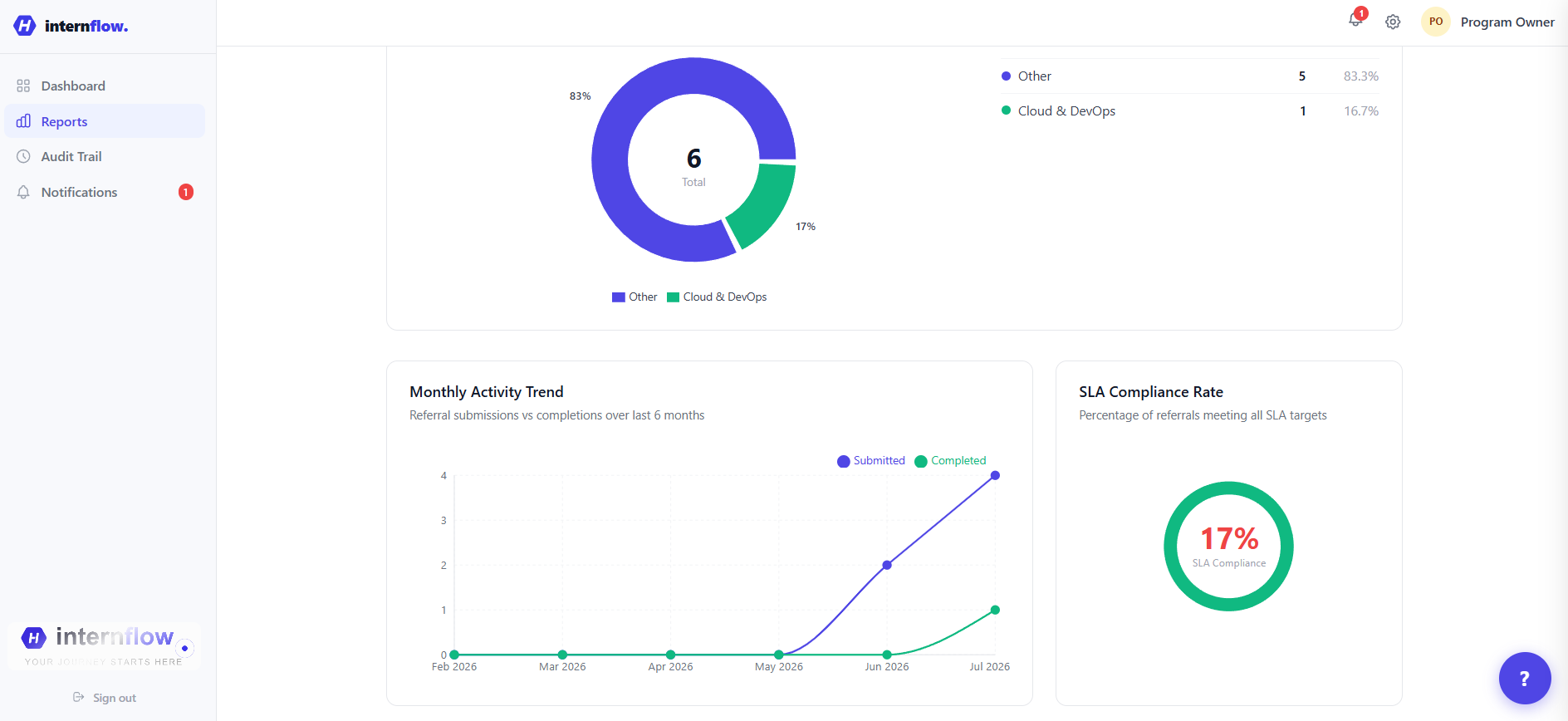The width and height of the screenshot is (1568, 721).
Task: Click the red badge on sidebar Notifications
Action: tap(186, 192)
